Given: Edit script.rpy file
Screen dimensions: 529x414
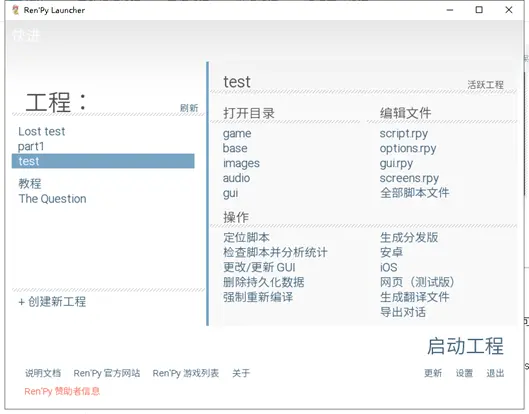Looking at the screenshot, I should pos(403,134).
